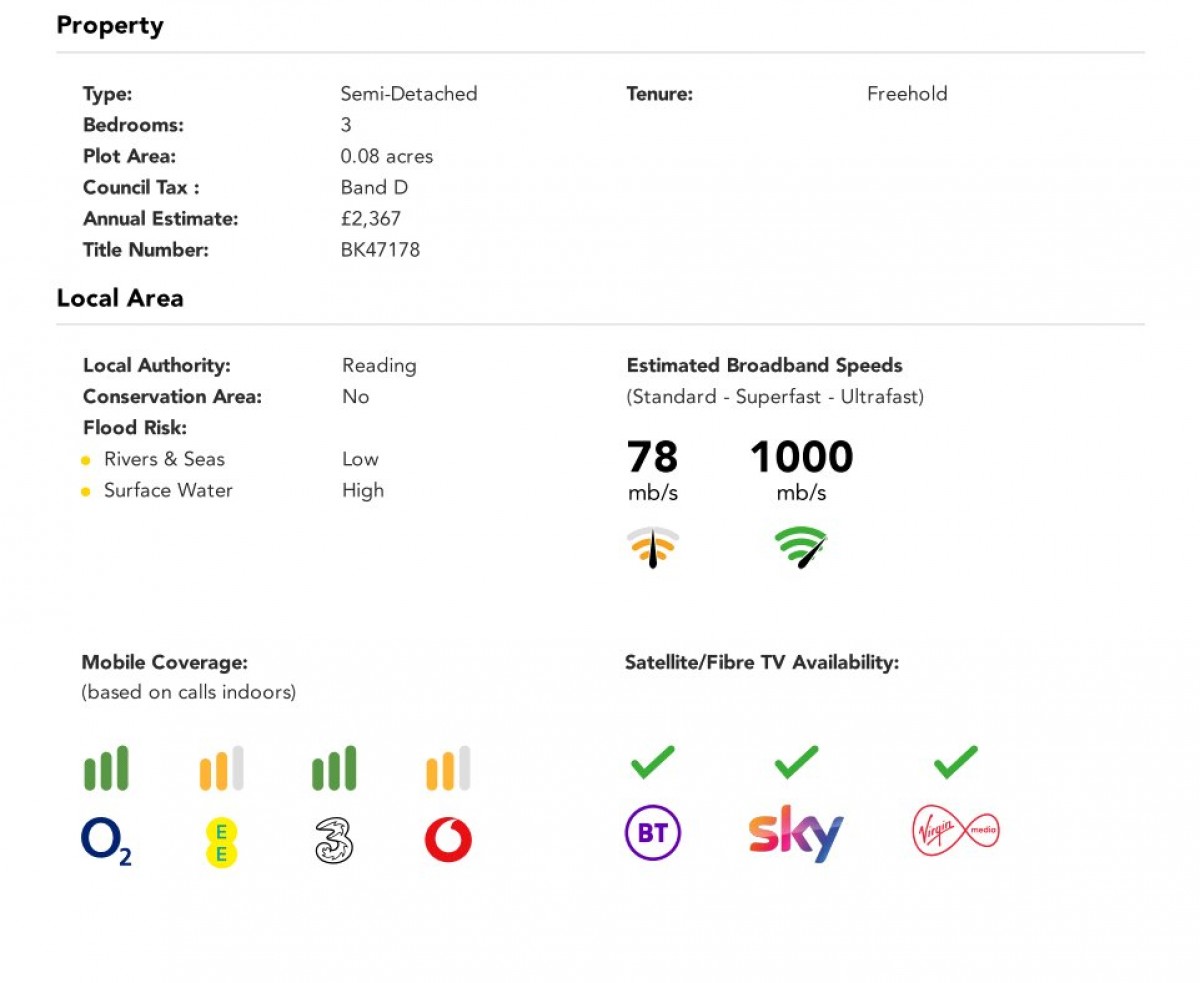Click the Council Tax Band D value

click(374, 187)
